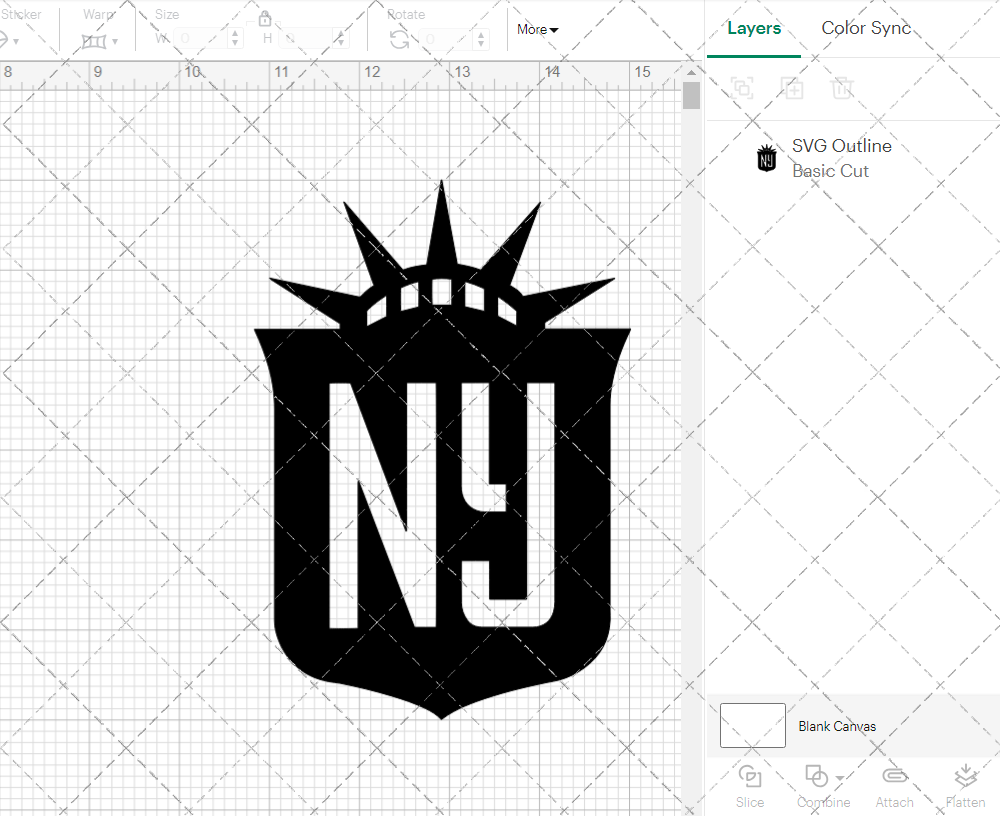Click the Delete layer trash icon
This screenshot has height=816, width=1000.
pos(843,88)
